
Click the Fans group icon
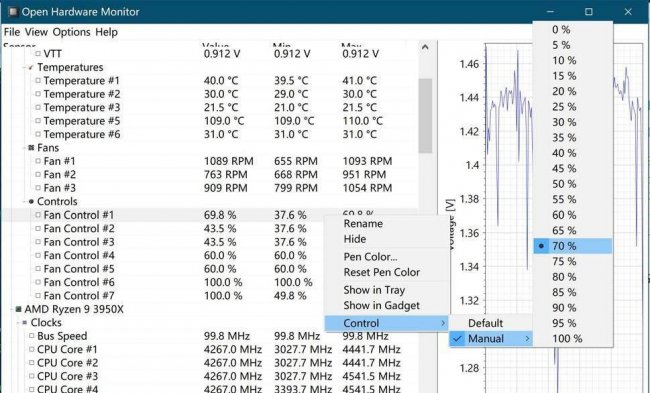[x=31, y=148]
